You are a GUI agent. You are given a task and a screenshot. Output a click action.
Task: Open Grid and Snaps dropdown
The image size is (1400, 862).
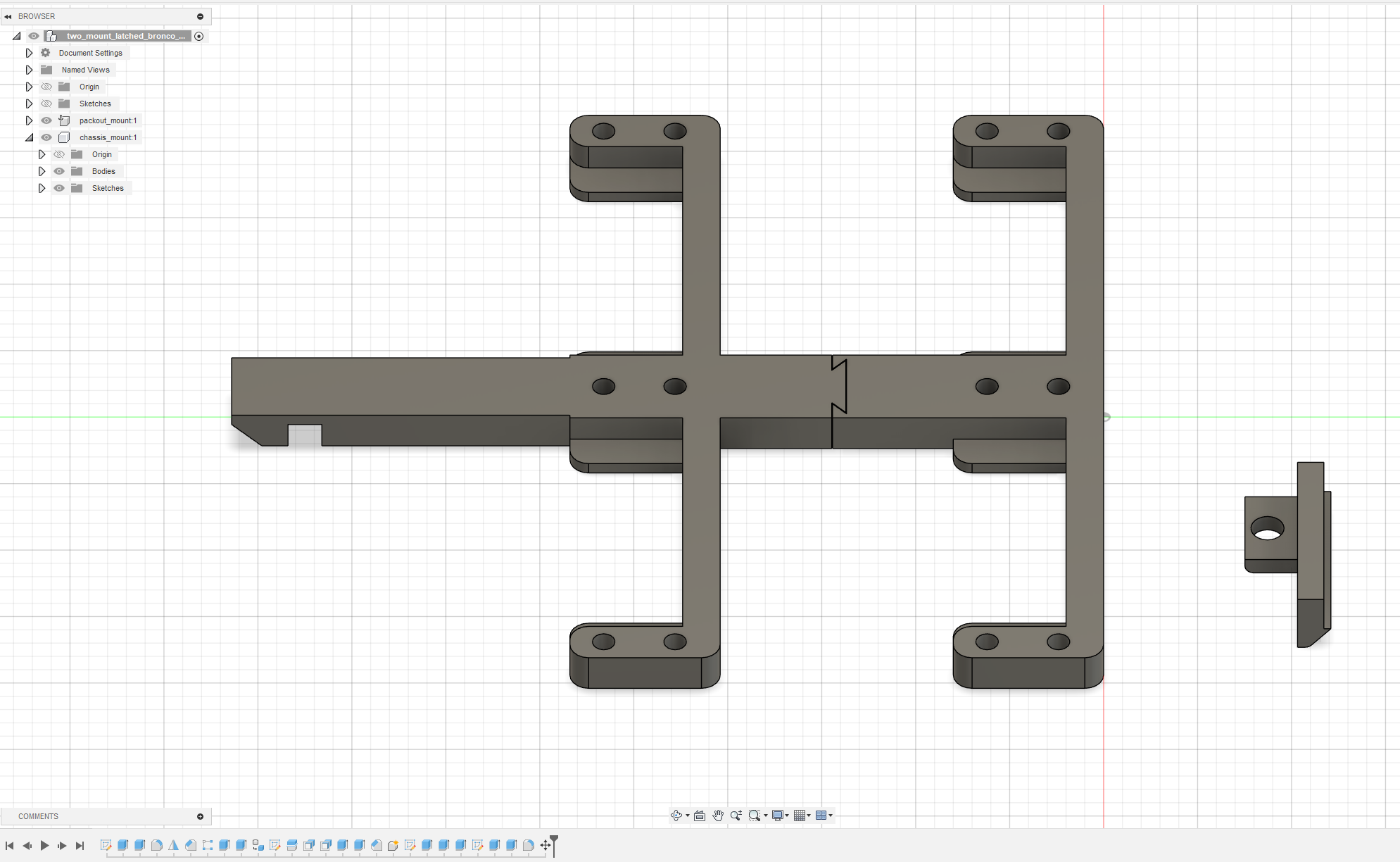[802, 816]
